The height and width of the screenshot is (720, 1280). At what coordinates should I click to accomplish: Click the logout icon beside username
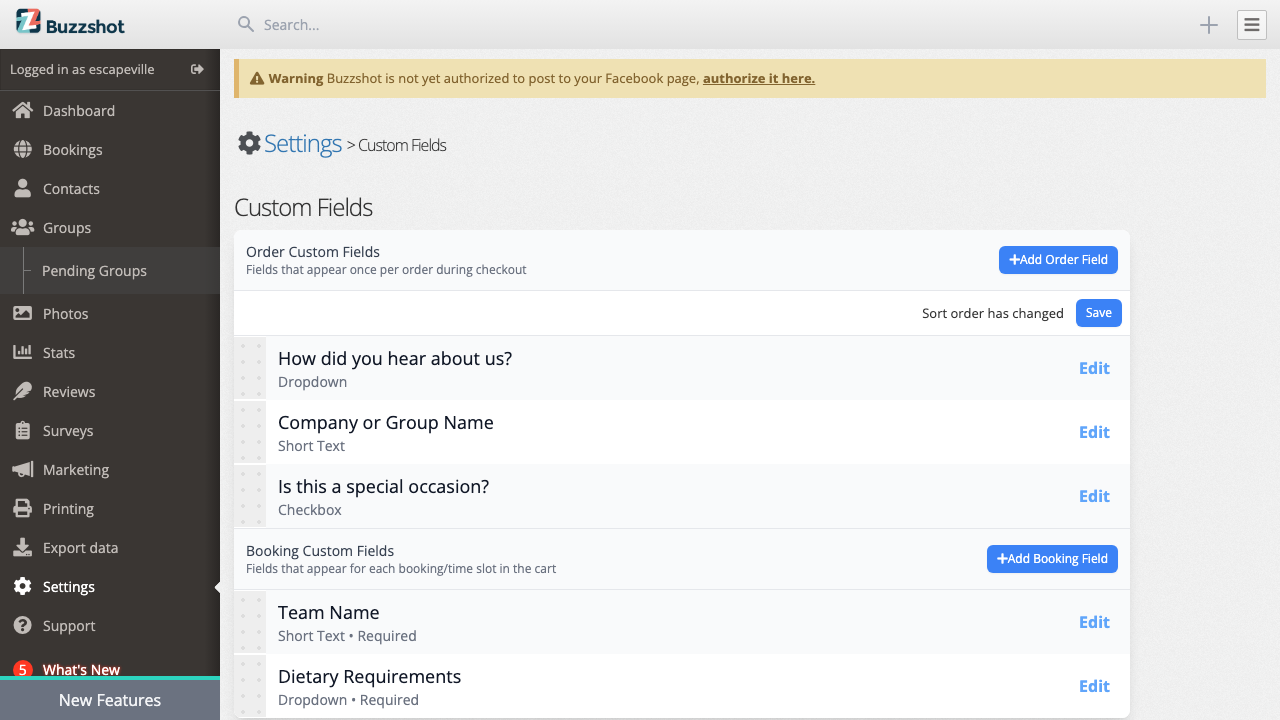[197, 69]
